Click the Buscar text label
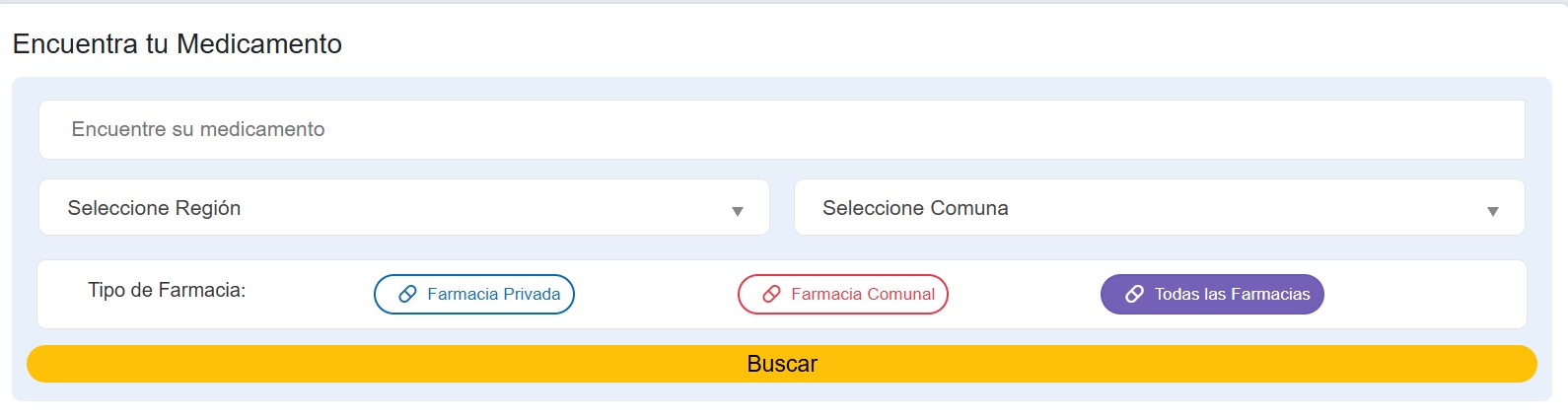 (782, 364)
